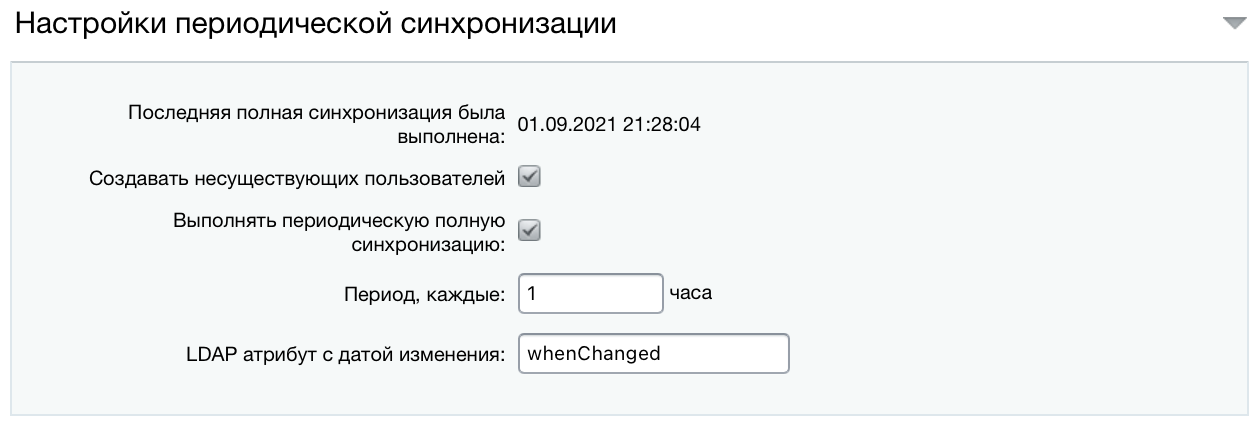Viewport: 1260px width, 430px height.
Task: Toggle 'Создавать несуществующих пользователей' checkbox
Action: click(x=529, y=178)
